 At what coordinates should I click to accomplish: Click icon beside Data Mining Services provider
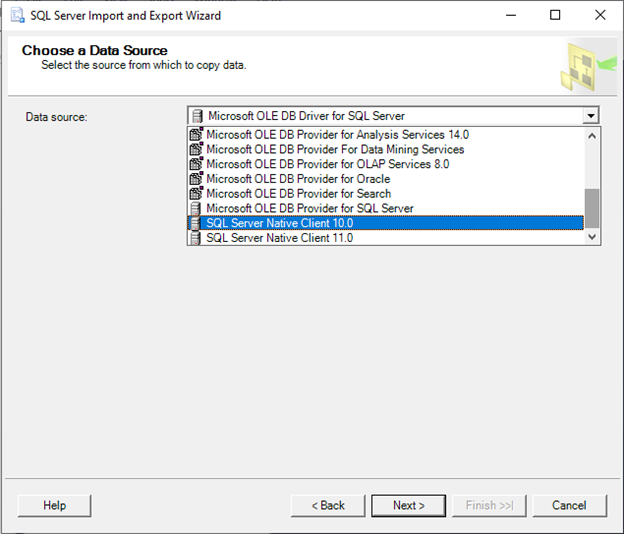pyautogui.click(x=196, y=149)
